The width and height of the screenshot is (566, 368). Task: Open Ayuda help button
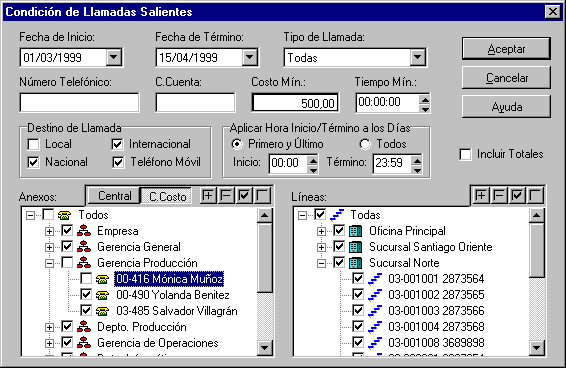[506, 107]
